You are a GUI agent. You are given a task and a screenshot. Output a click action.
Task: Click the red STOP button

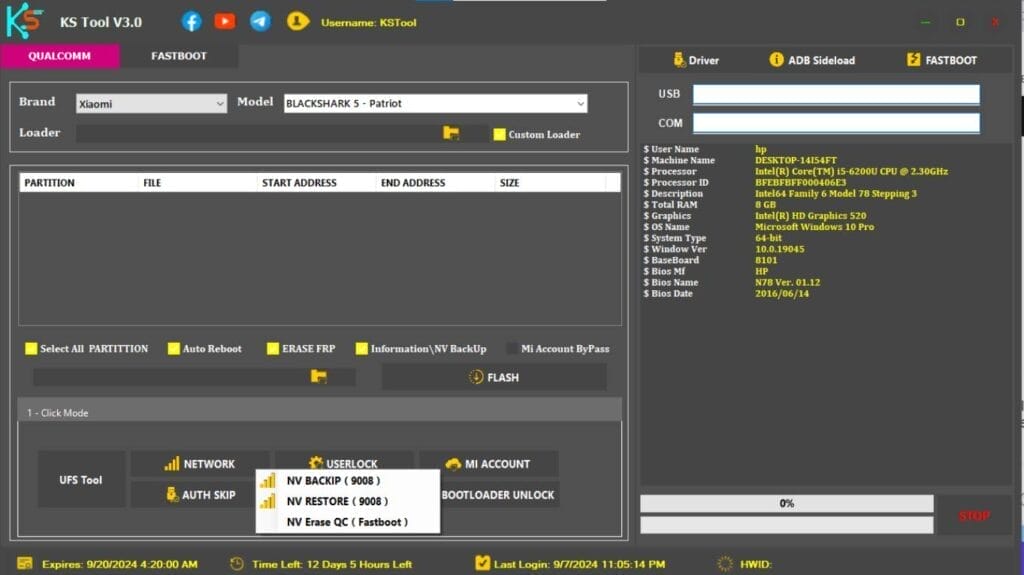click(x=974, y=516)
